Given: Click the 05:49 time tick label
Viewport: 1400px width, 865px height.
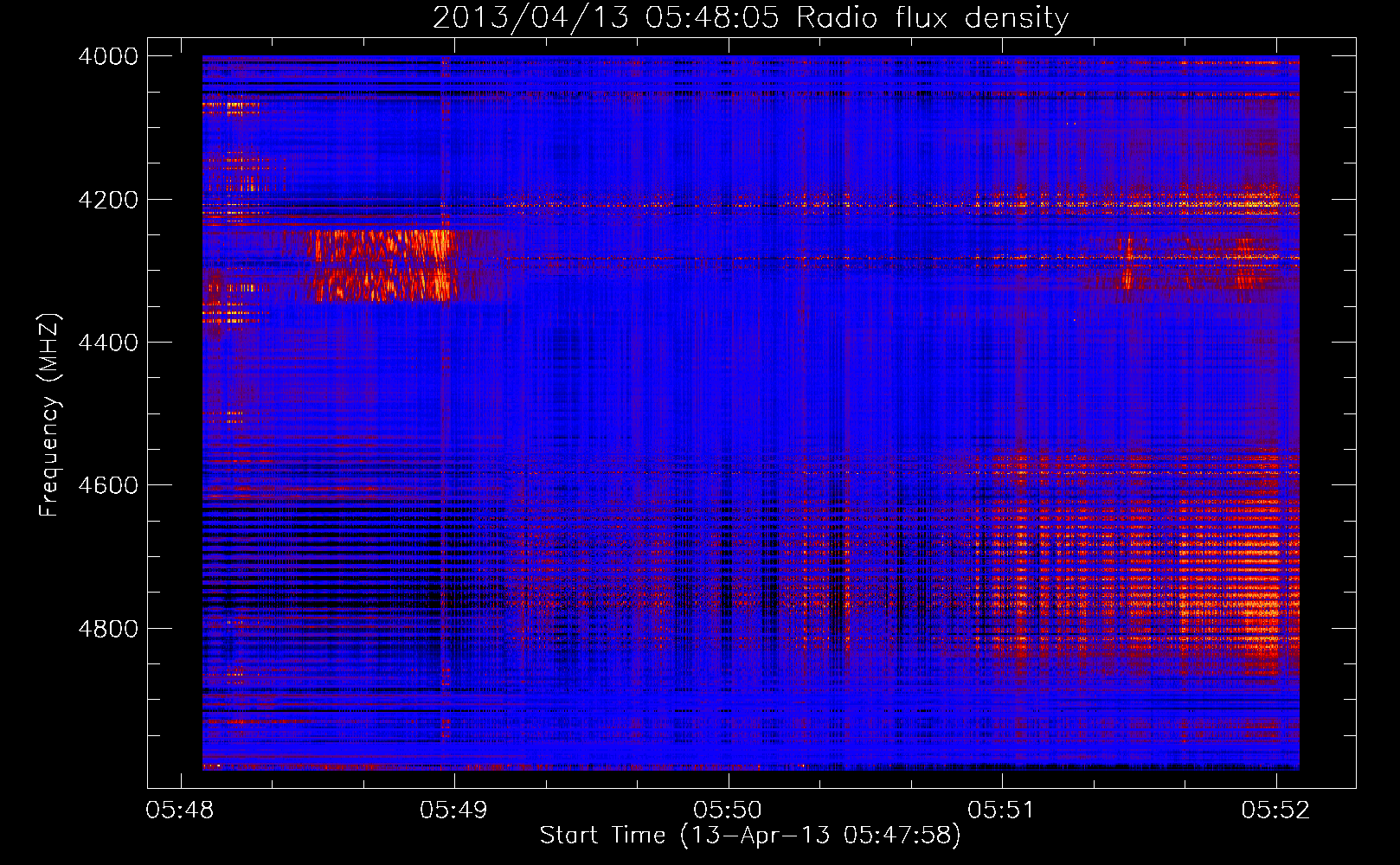Looking at the screenshot, I should point(453,810).
